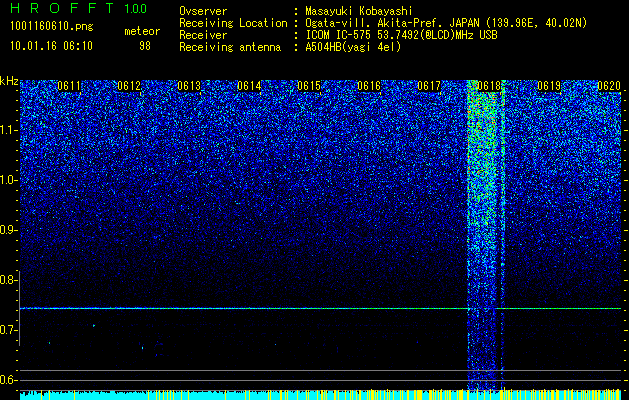629x400 pixels.
Task: Select the observer name Masayuki Kobayashi
Action: click(x=359, y=11)
